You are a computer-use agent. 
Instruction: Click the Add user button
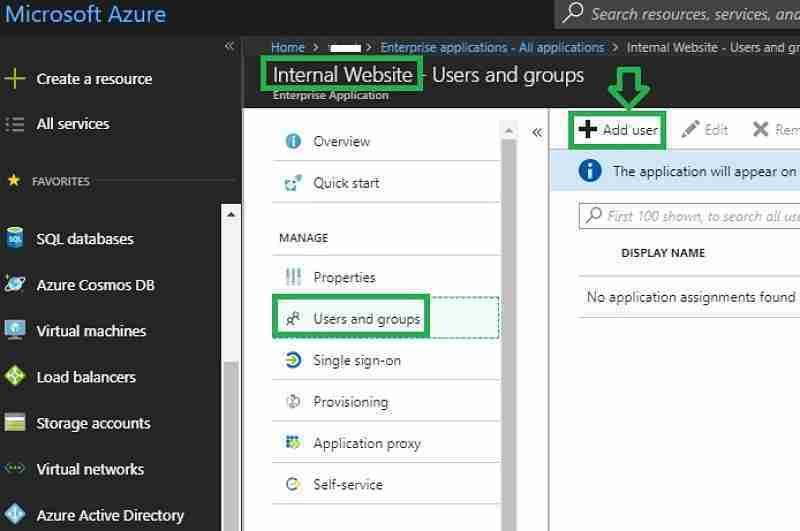click(617, 130)
